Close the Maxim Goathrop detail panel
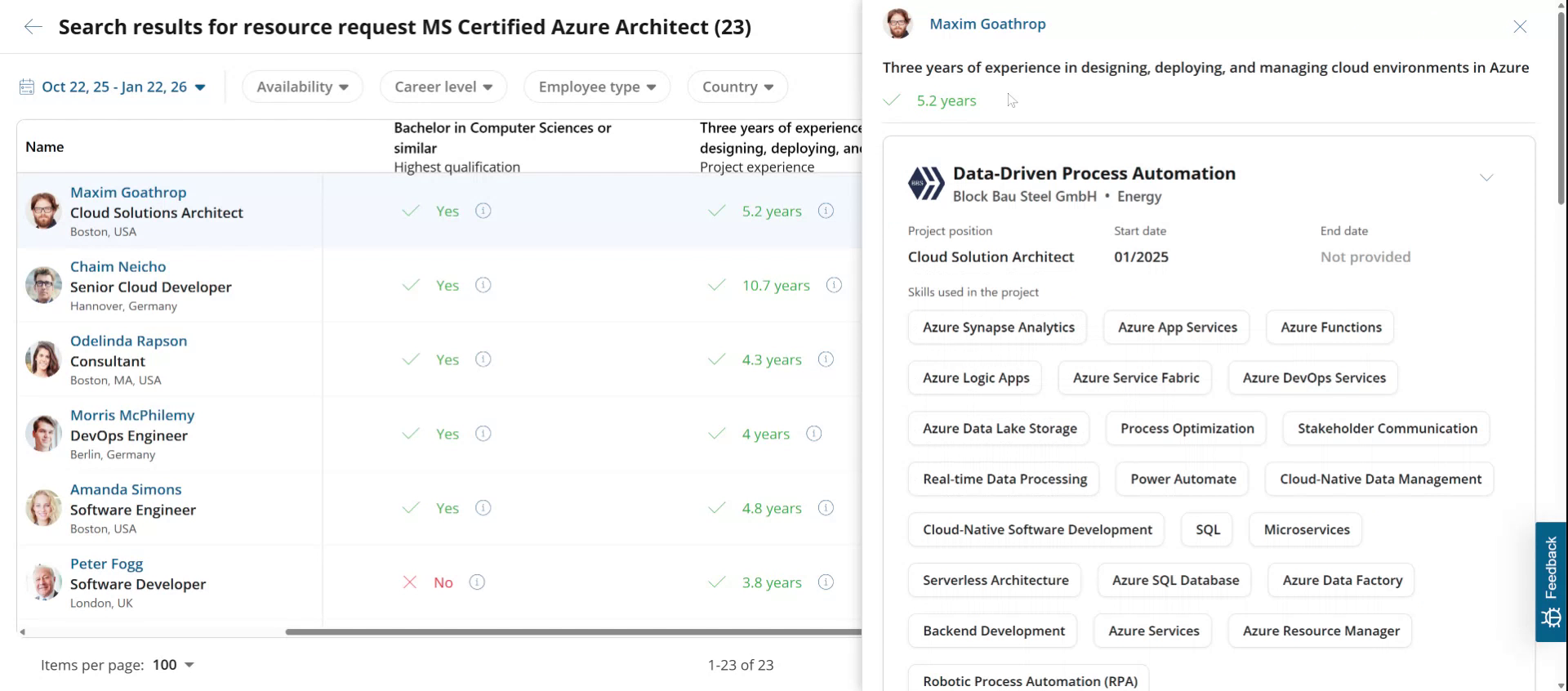 (1520, 27)
